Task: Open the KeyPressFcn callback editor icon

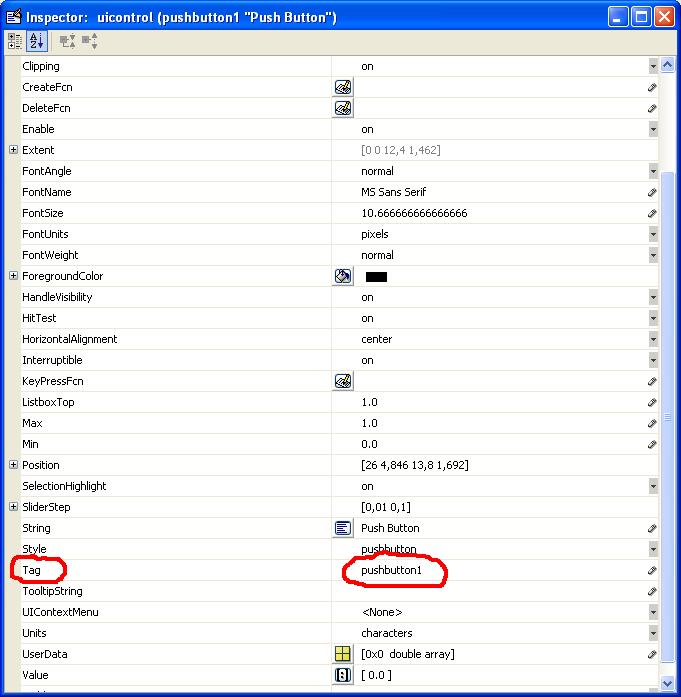Action: 343,381
